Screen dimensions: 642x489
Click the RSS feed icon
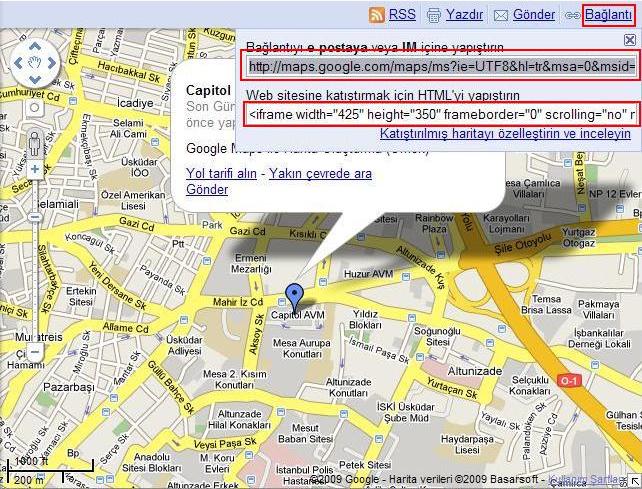[x=377, y=15]
